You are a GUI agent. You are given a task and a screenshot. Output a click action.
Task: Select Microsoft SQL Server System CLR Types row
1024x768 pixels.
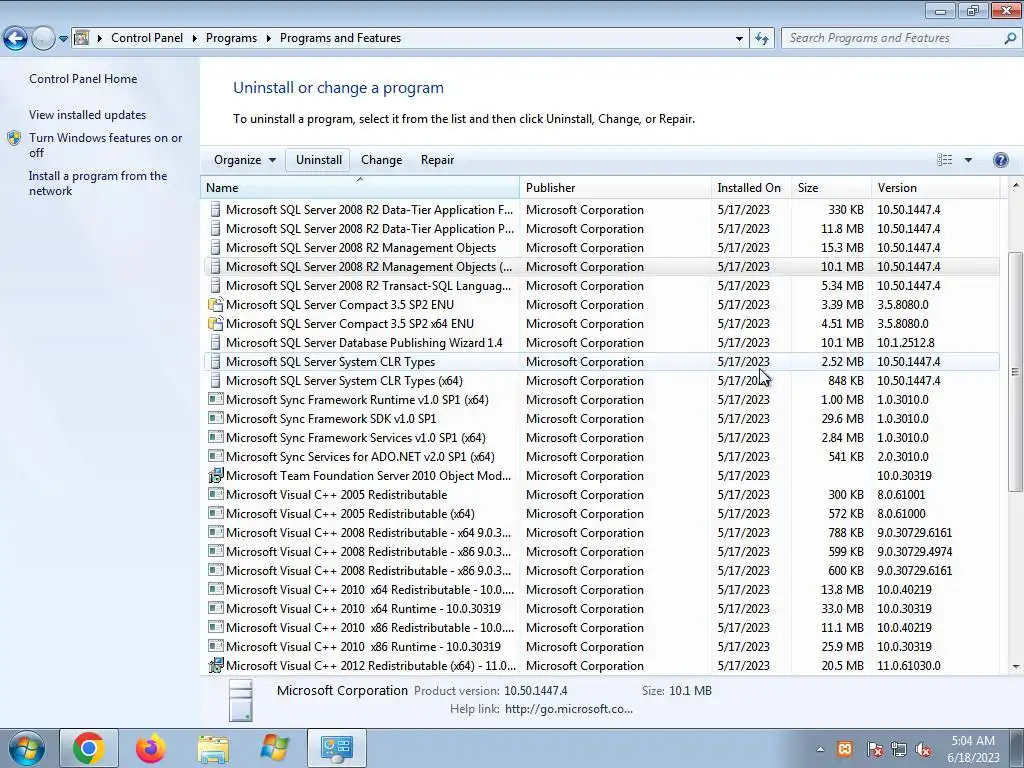[x=601, y=361]
